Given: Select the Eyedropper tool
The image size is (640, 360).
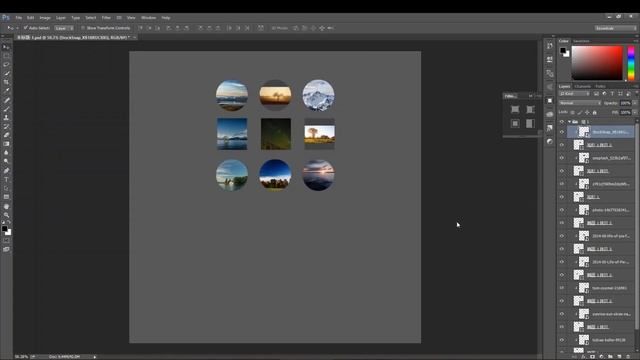Looking at the screenshot, I should click(x=6, y=91).
